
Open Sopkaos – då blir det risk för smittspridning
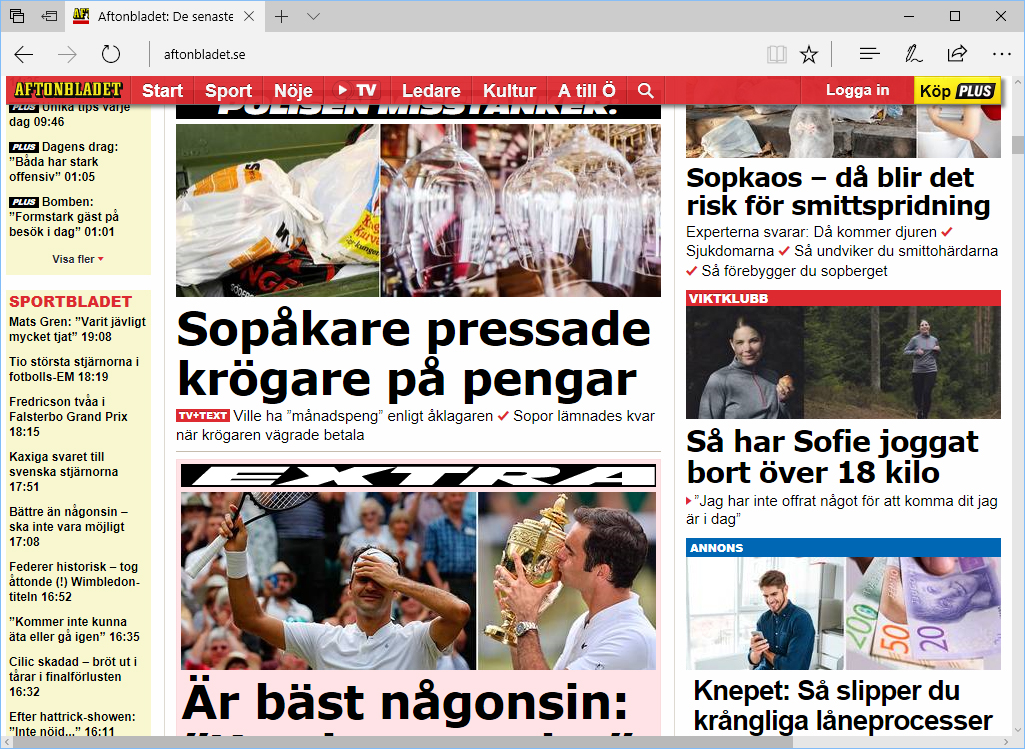(x=839, y=191)
